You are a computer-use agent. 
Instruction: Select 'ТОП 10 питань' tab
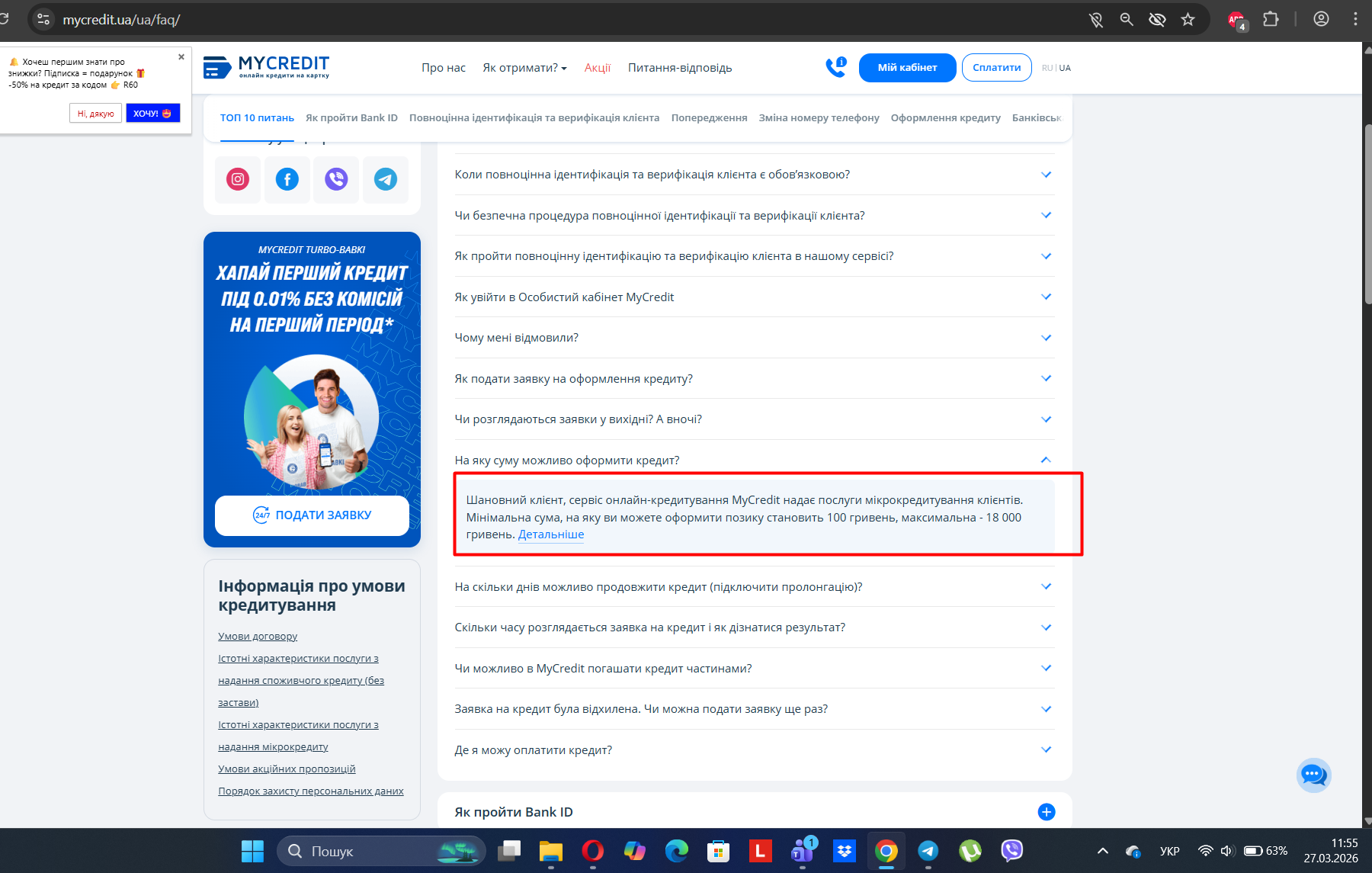click(x=257, y=118)
